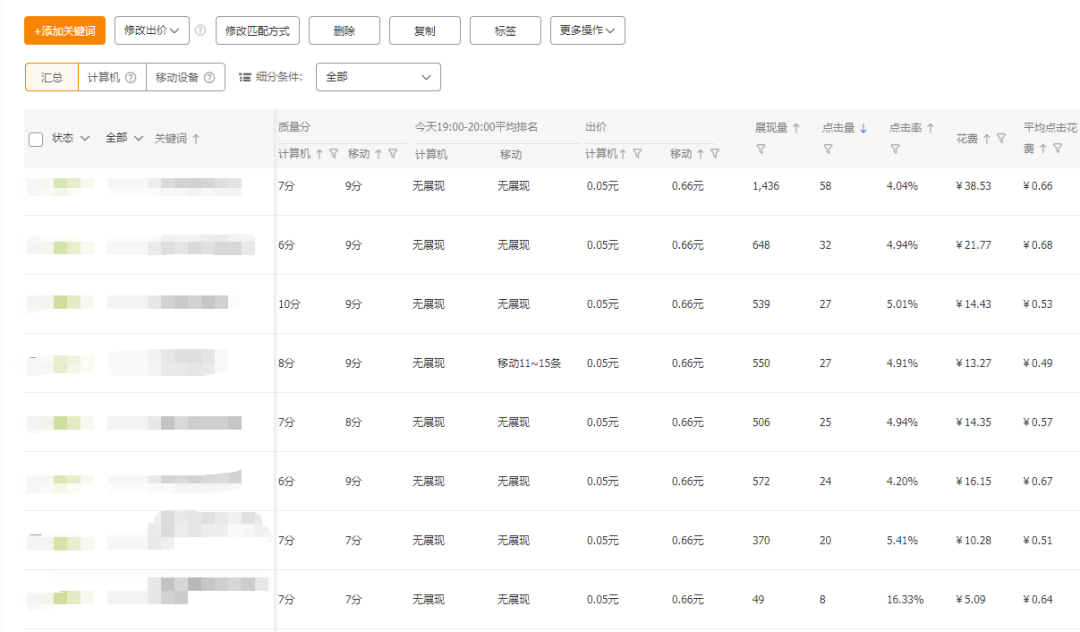Open the 细分条件 全部 combo box
1080x632 pixels.
coord(378,77)
